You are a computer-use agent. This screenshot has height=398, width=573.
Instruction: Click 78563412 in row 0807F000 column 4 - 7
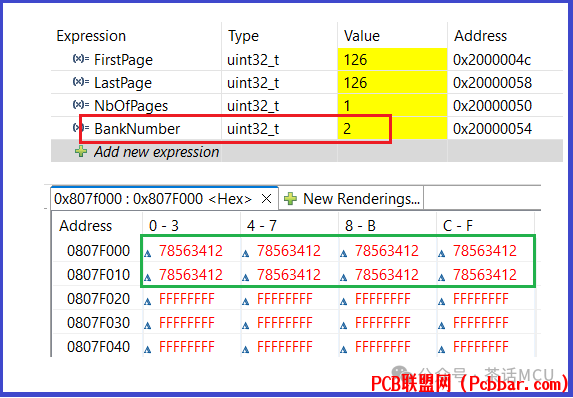coord(289,251)
